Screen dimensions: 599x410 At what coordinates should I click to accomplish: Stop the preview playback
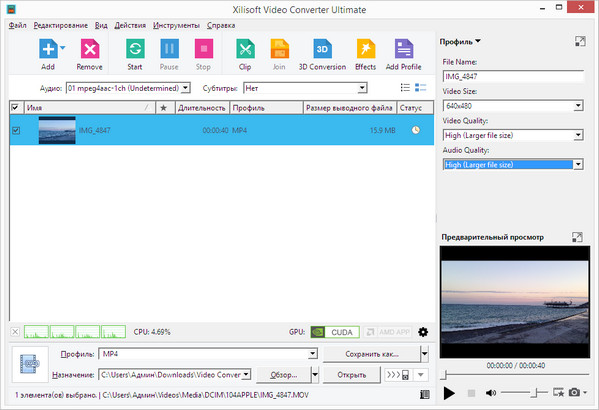471,393
